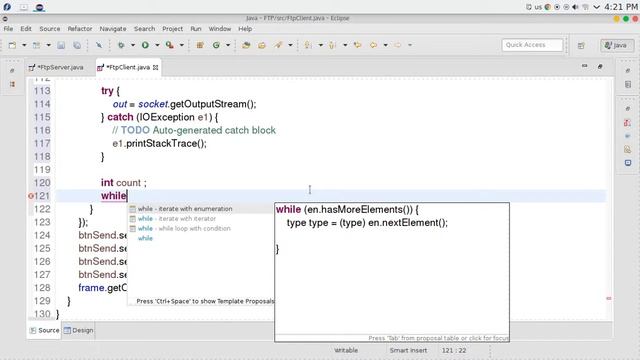This screenshot has width=640, height=360.
Task: Open the Window menu
Action: [x=220, y=29]
